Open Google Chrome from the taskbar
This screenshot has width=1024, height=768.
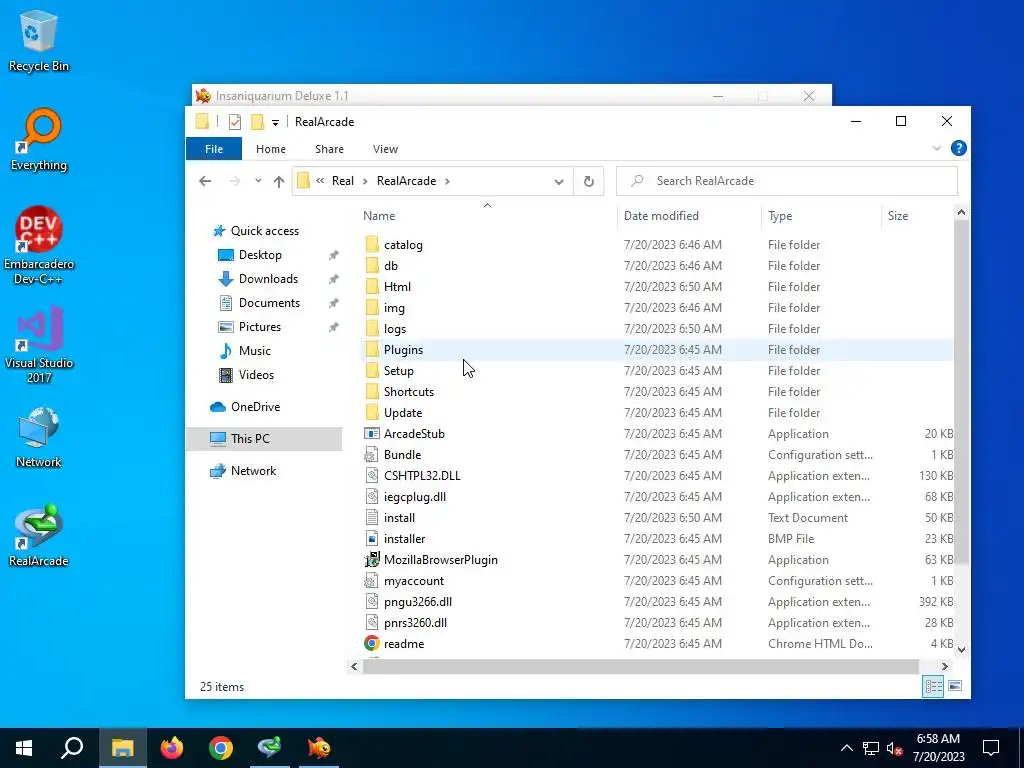[221, 748]
